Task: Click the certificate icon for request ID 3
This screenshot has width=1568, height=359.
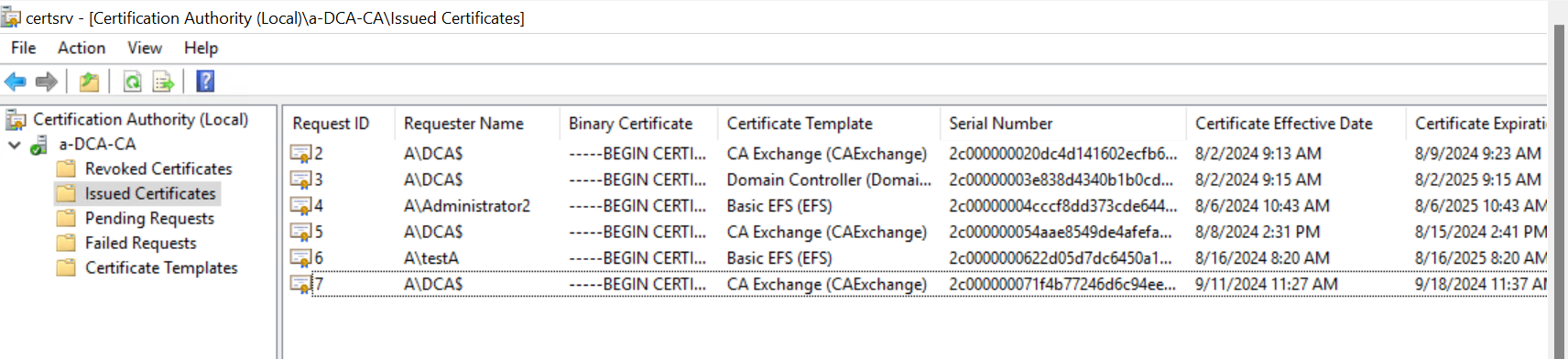Action: click(301, 180)
